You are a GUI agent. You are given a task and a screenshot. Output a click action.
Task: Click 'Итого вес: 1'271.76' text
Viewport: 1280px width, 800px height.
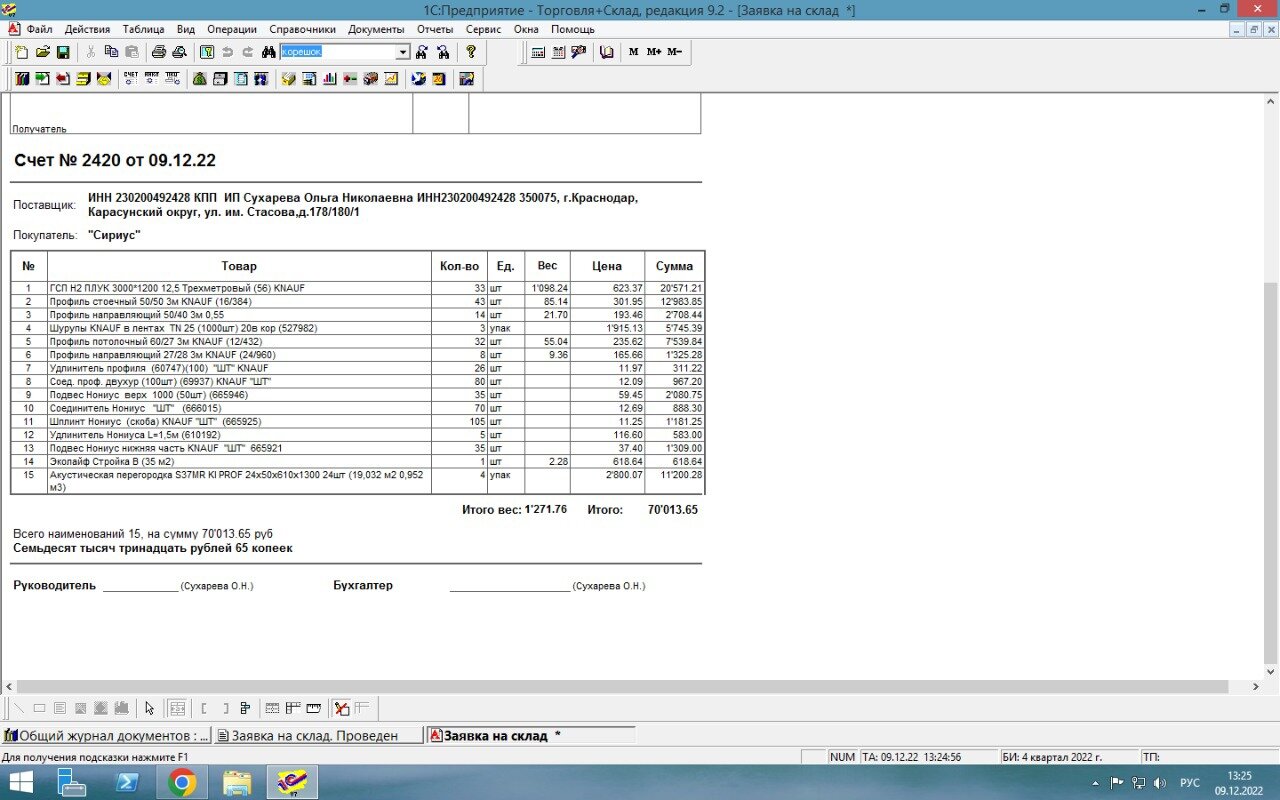[514, 510]
